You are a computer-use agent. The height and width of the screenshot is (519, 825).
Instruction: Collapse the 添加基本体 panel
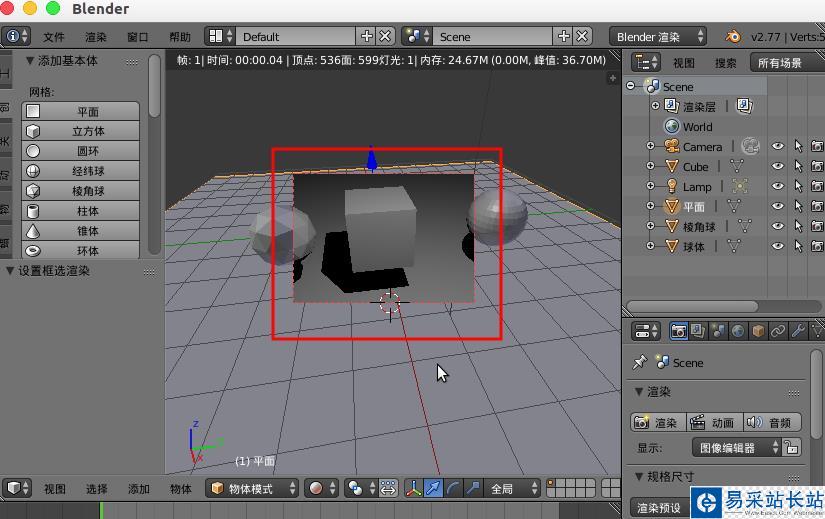click(x=30, y=61)
